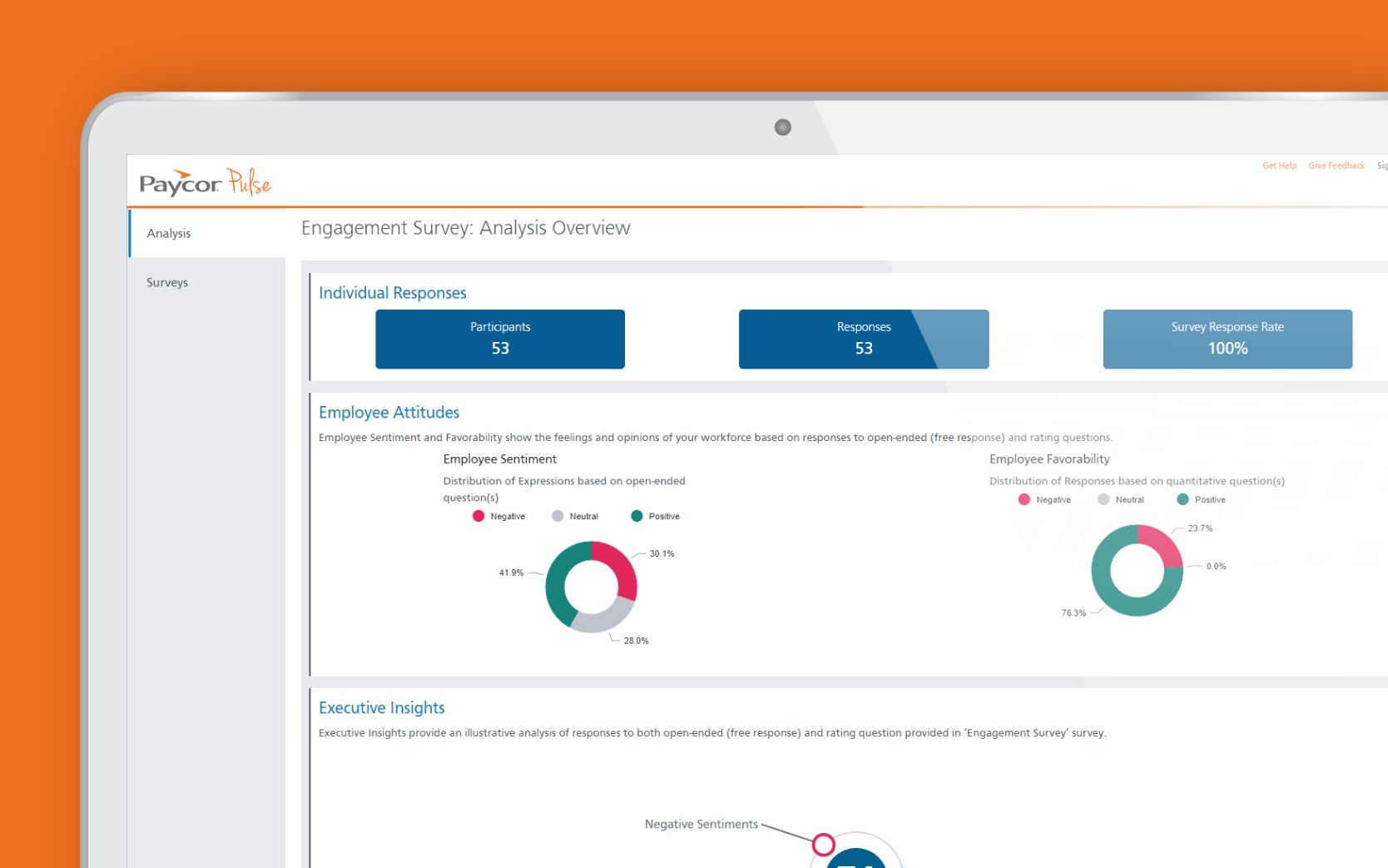
Task: Click the Negative Sentiments marker circle
Action: point(824,845)
